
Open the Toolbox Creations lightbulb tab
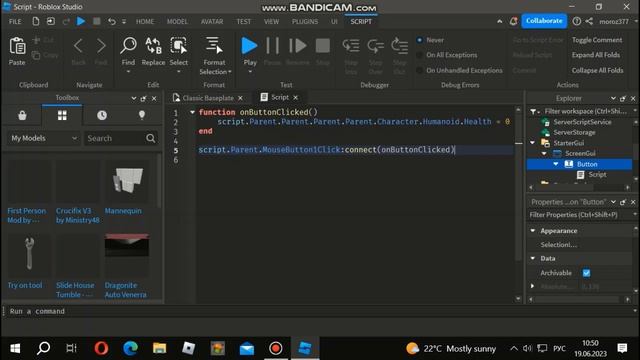tap(142, 116)
